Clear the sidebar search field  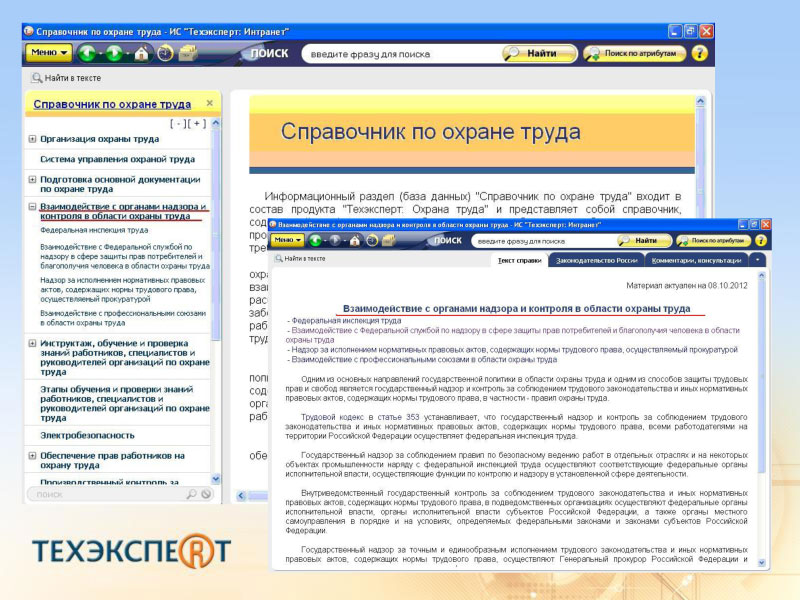pyautogui.click(x=206, y=494)
